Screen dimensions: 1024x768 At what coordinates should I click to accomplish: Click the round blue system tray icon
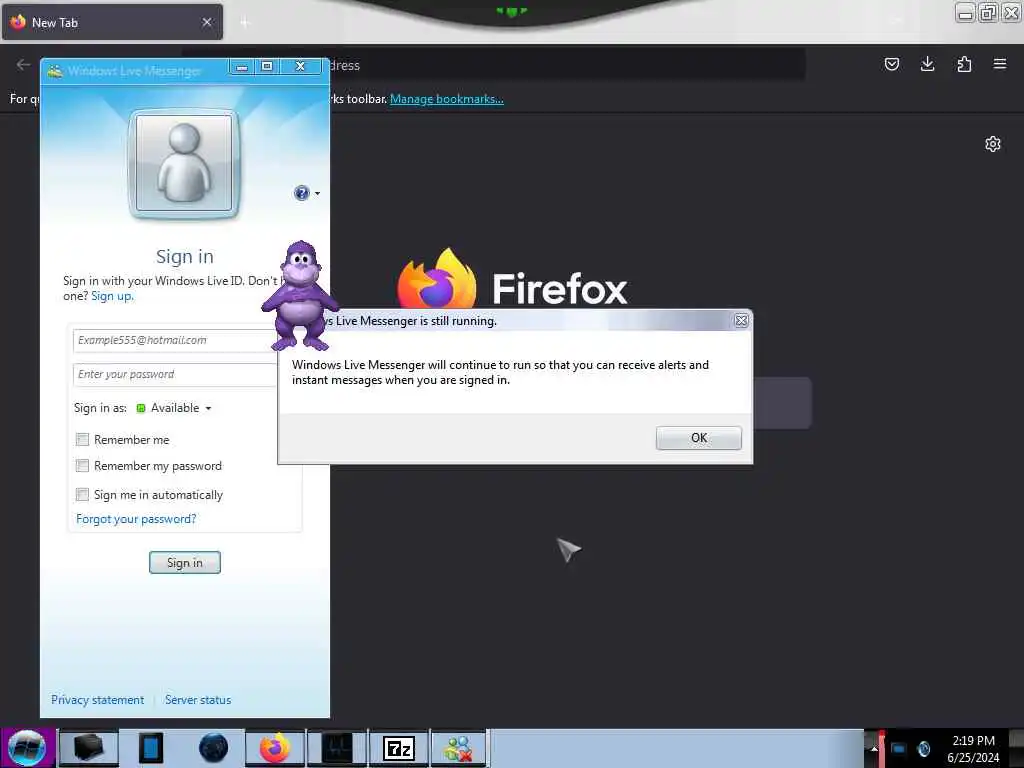[x=924, y=749]
